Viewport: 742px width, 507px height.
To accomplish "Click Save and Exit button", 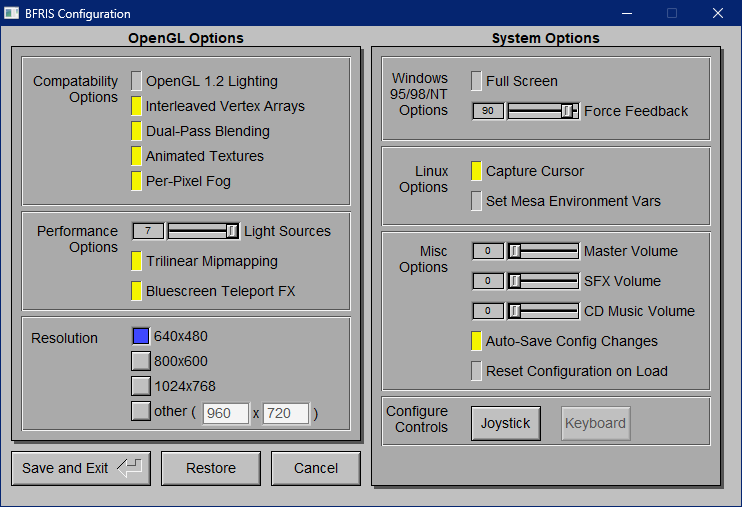I will coord(81,468).
